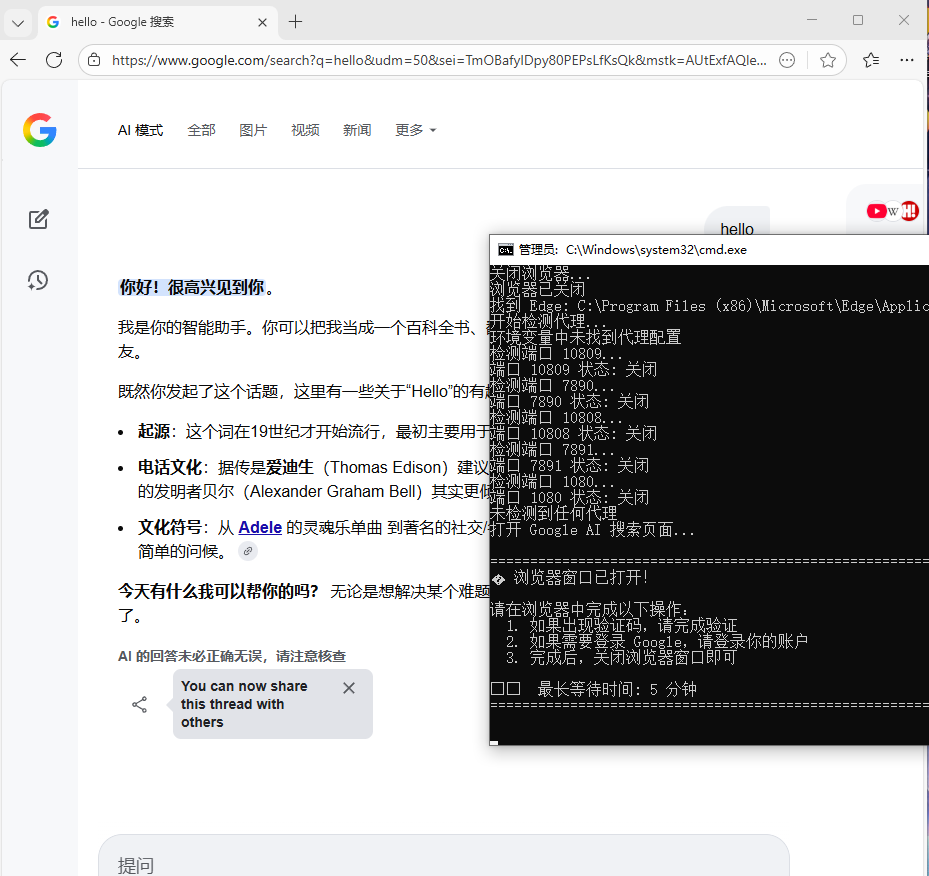This screenshot has height=876, width=929.
Task: Close the 'hello - Google 搜索' tab
Action: [262, 23]
